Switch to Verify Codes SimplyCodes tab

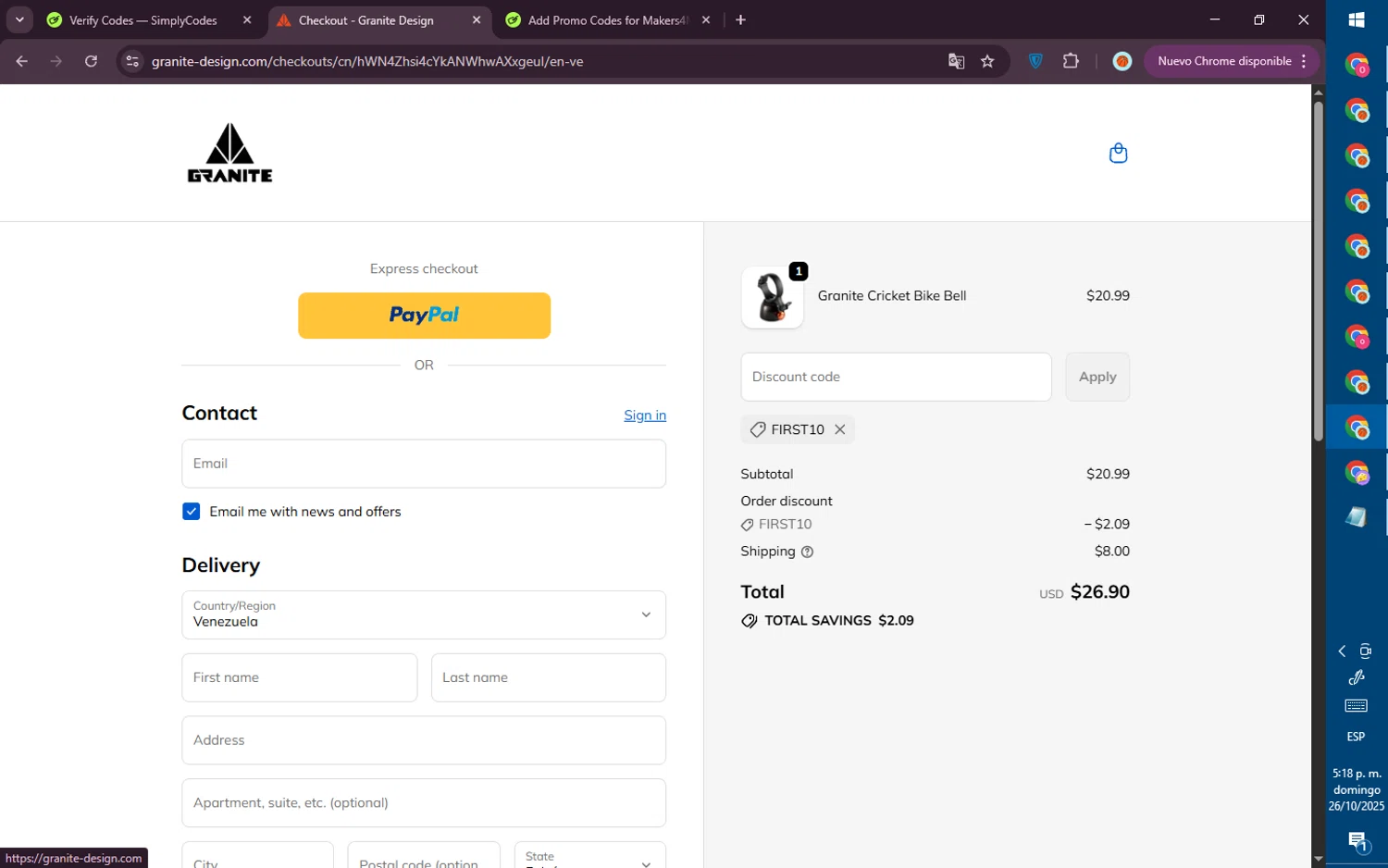[143, 20]
